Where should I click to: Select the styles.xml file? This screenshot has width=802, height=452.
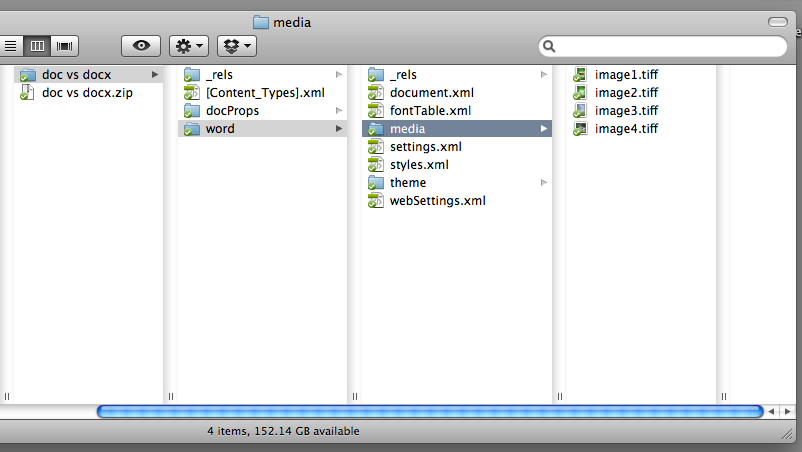[x=419, y=165]
